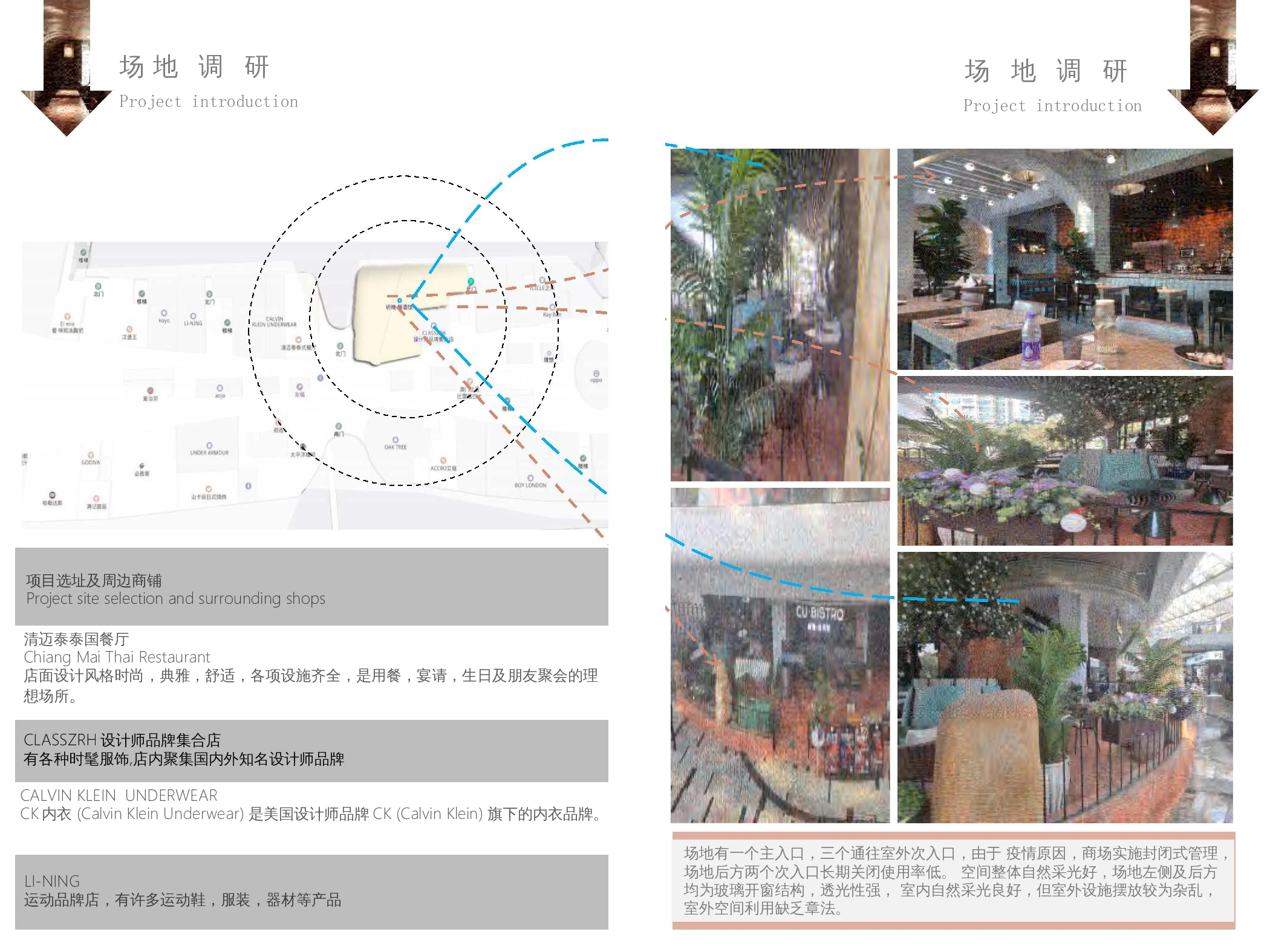Select the OAK TREE store pin
Viewport: 1270px width, 952px height.
coord(395,441)
